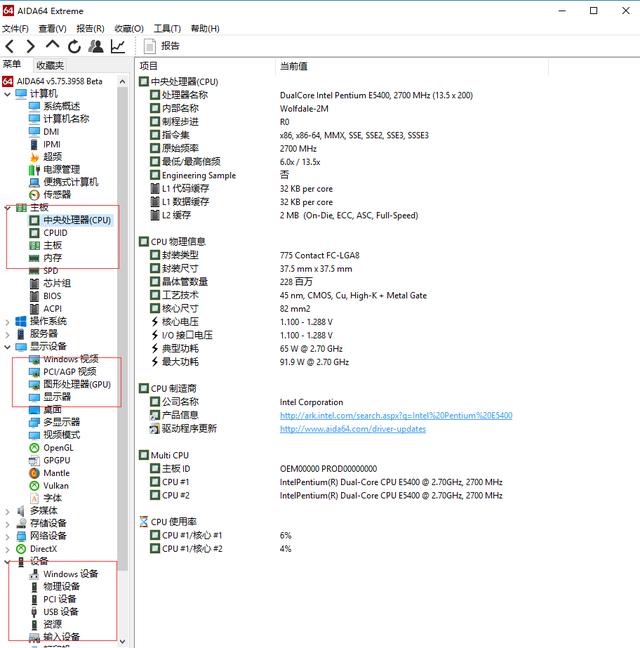Open the 报告(R) menu
640x648 pixels.
pos(90,29)
